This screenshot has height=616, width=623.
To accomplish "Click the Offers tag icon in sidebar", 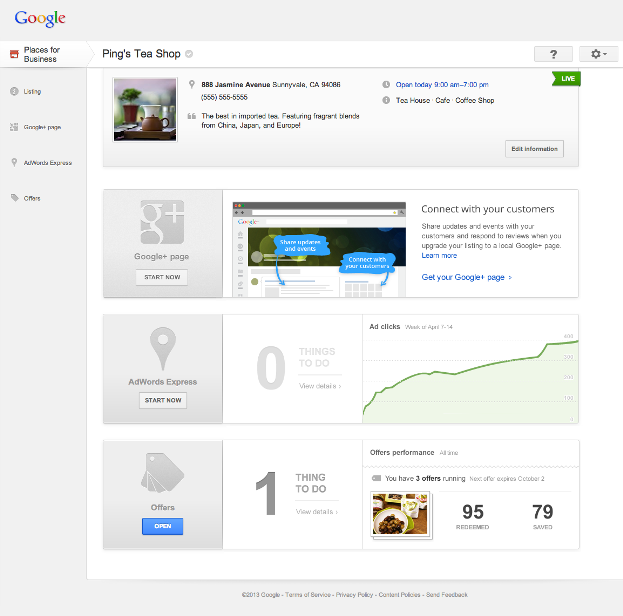I will tap(14, 198).
